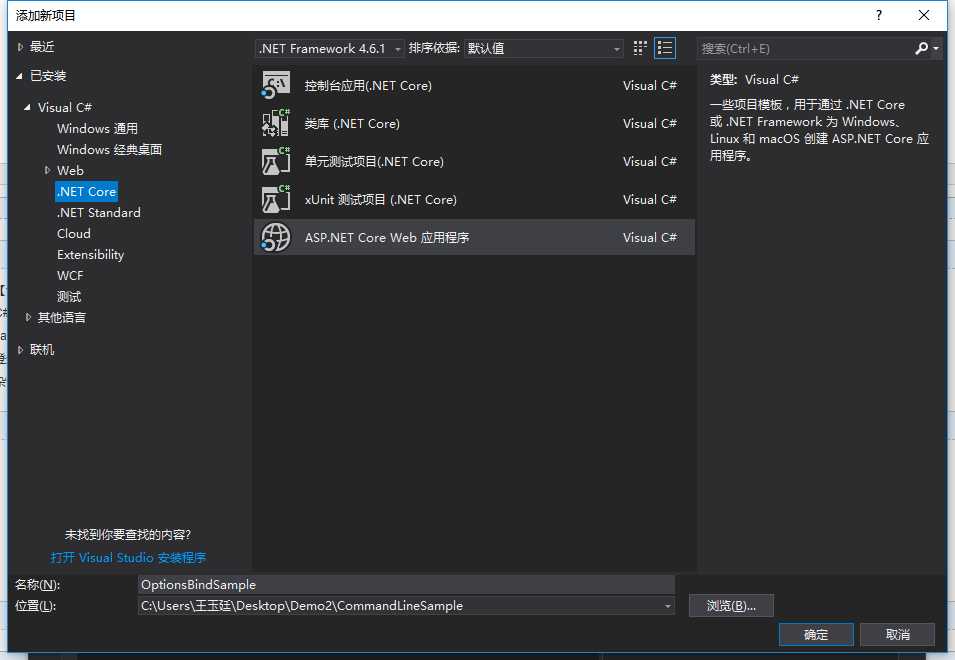Viewport: 955px width, 660px height.
Task: Click the project name field OptionsBindSample
Action: coord(406,585)
